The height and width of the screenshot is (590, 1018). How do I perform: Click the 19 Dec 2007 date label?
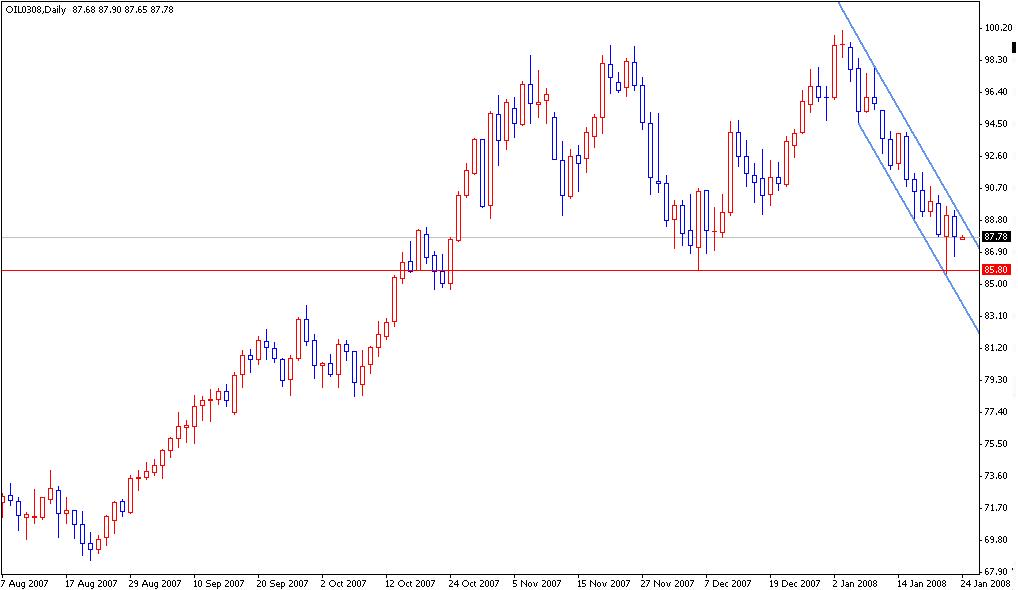(795, 584)
